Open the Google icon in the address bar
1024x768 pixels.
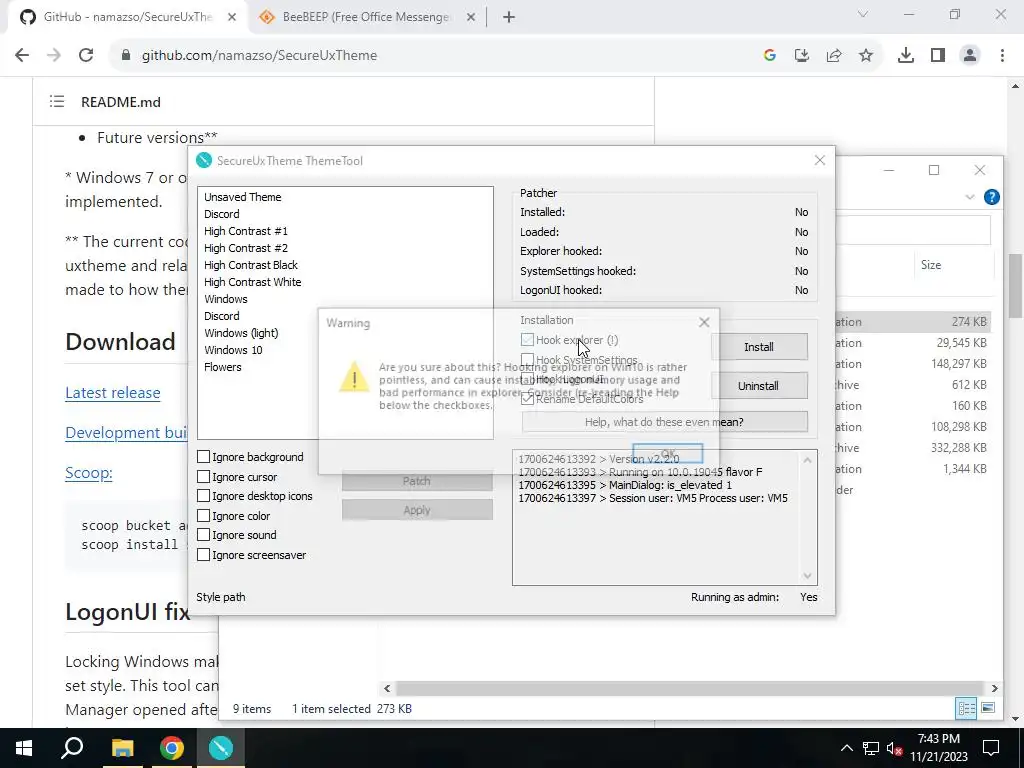(x=769, y=56)
